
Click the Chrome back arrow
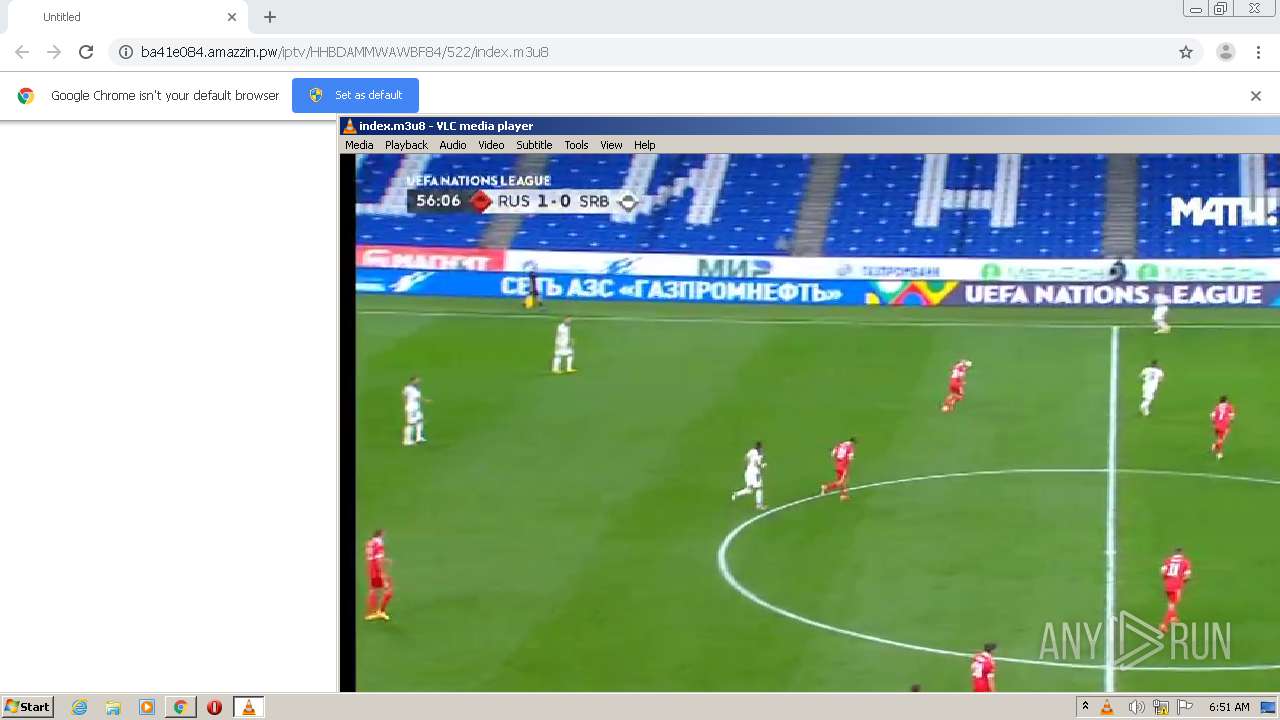22,52
